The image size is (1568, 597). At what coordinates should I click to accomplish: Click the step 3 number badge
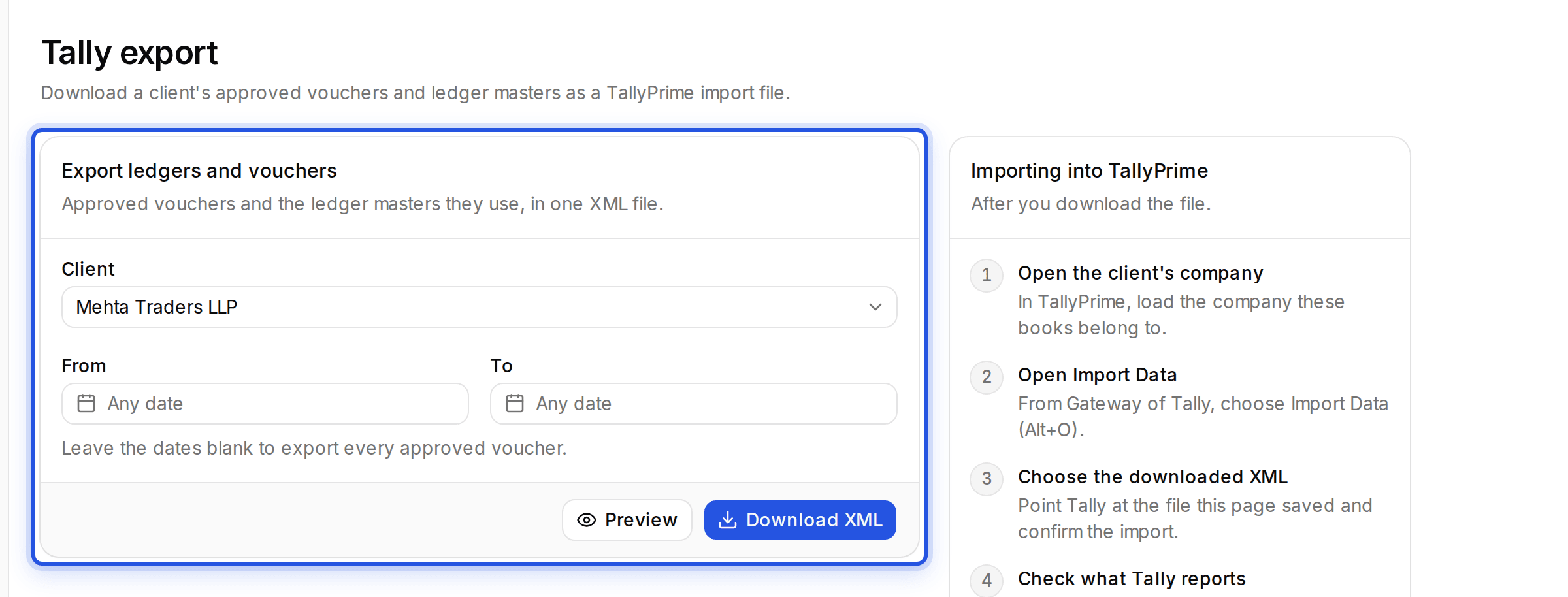(x=987, y=479)
